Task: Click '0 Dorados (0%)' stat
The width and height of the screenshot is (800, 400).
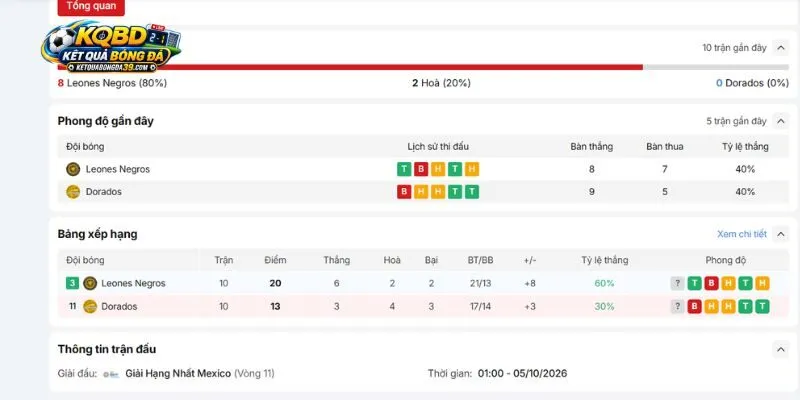Action: tap(752, 83)
